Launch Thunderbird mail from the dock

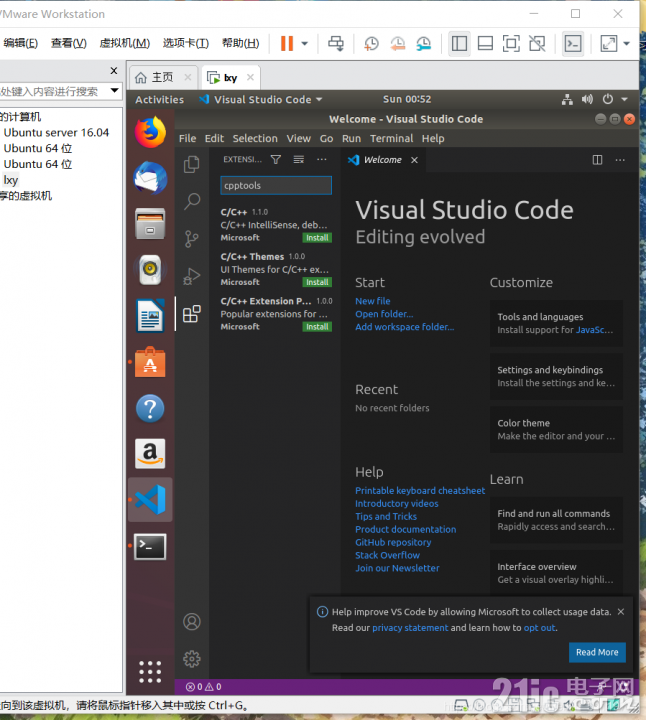150,178
